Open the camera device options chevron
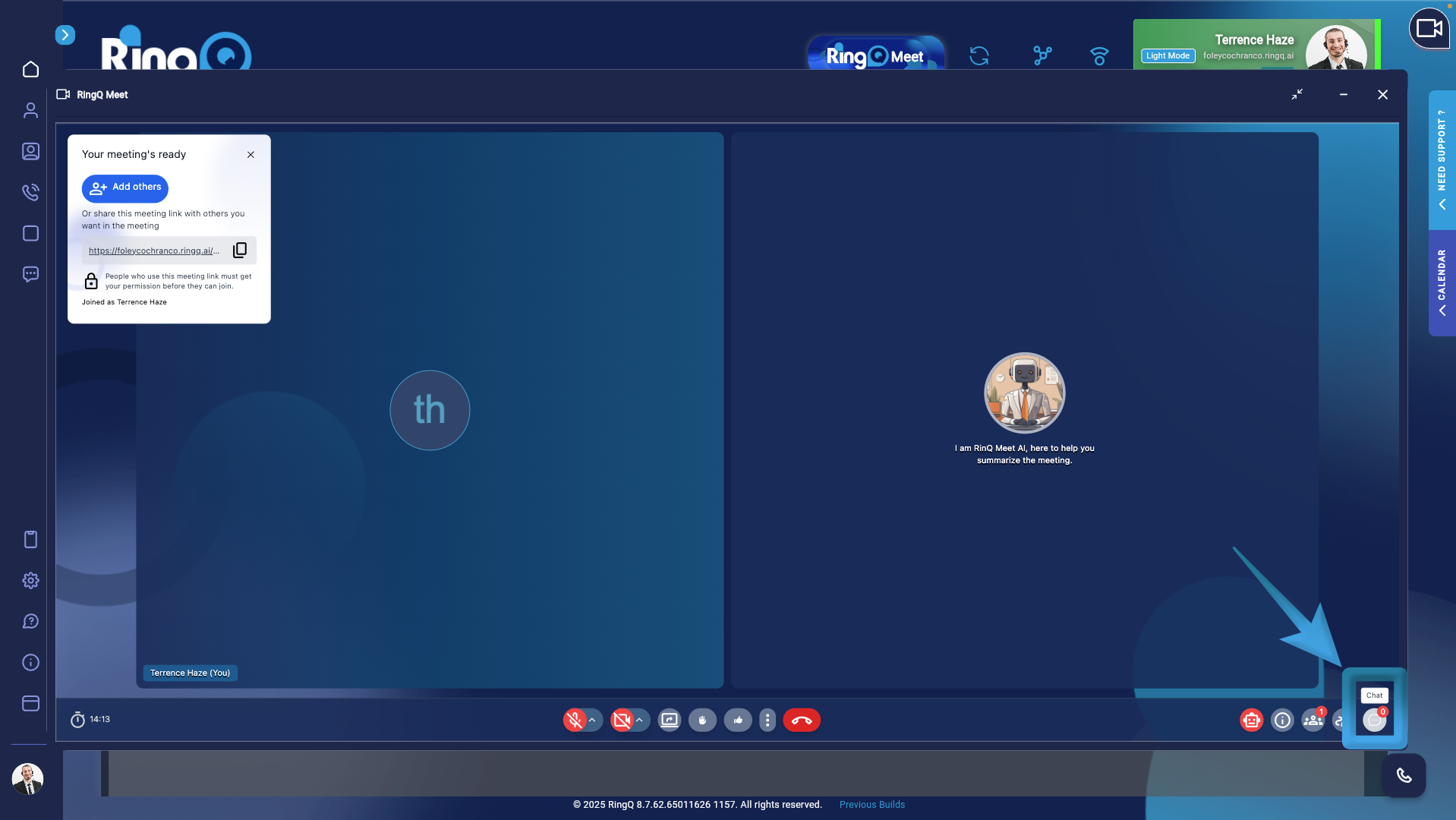1456x820 pixels. click(640, 720)
